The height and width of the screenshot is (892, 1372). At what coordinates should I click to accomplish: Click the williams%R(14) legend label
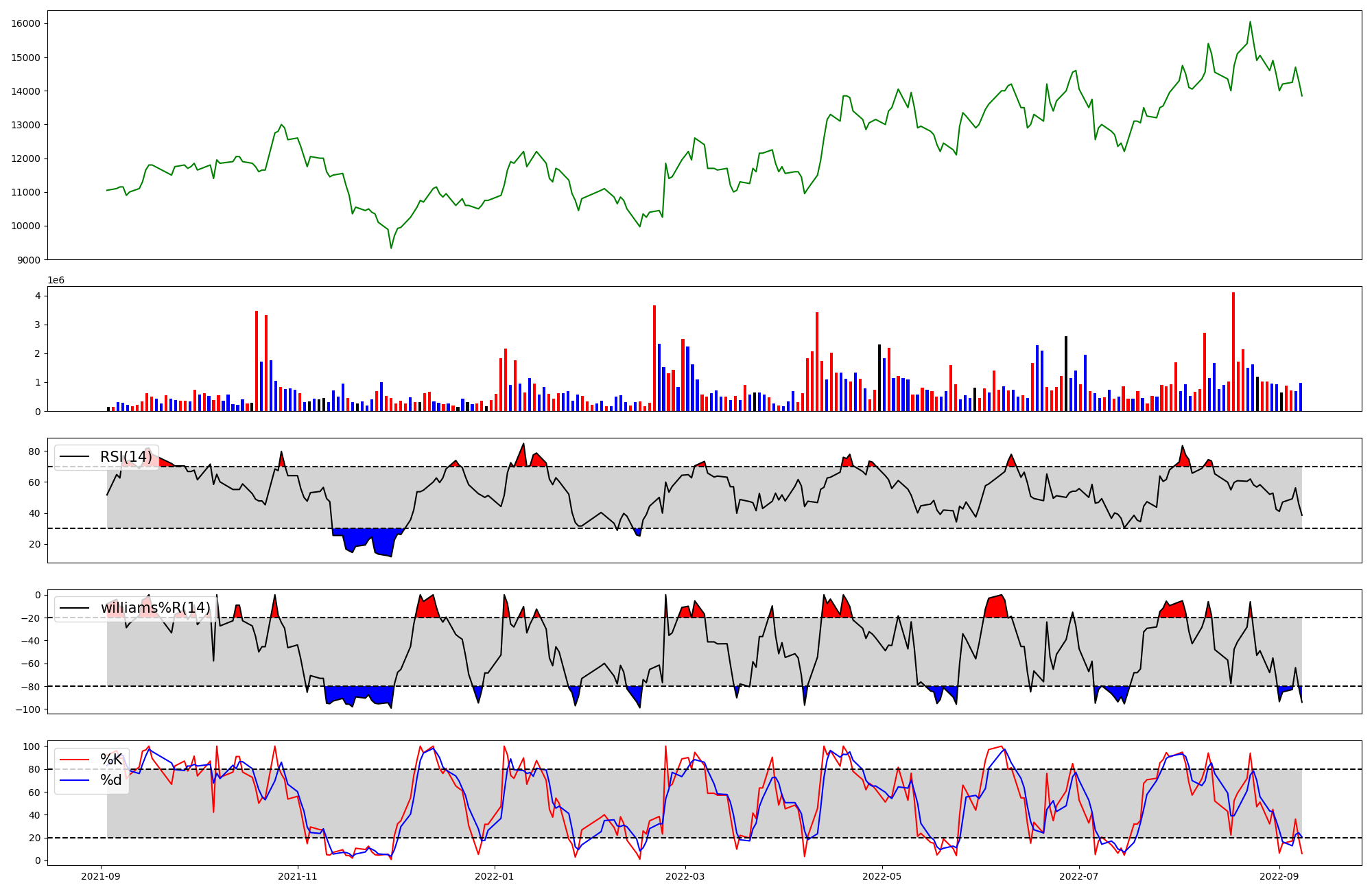coord(155,608)
